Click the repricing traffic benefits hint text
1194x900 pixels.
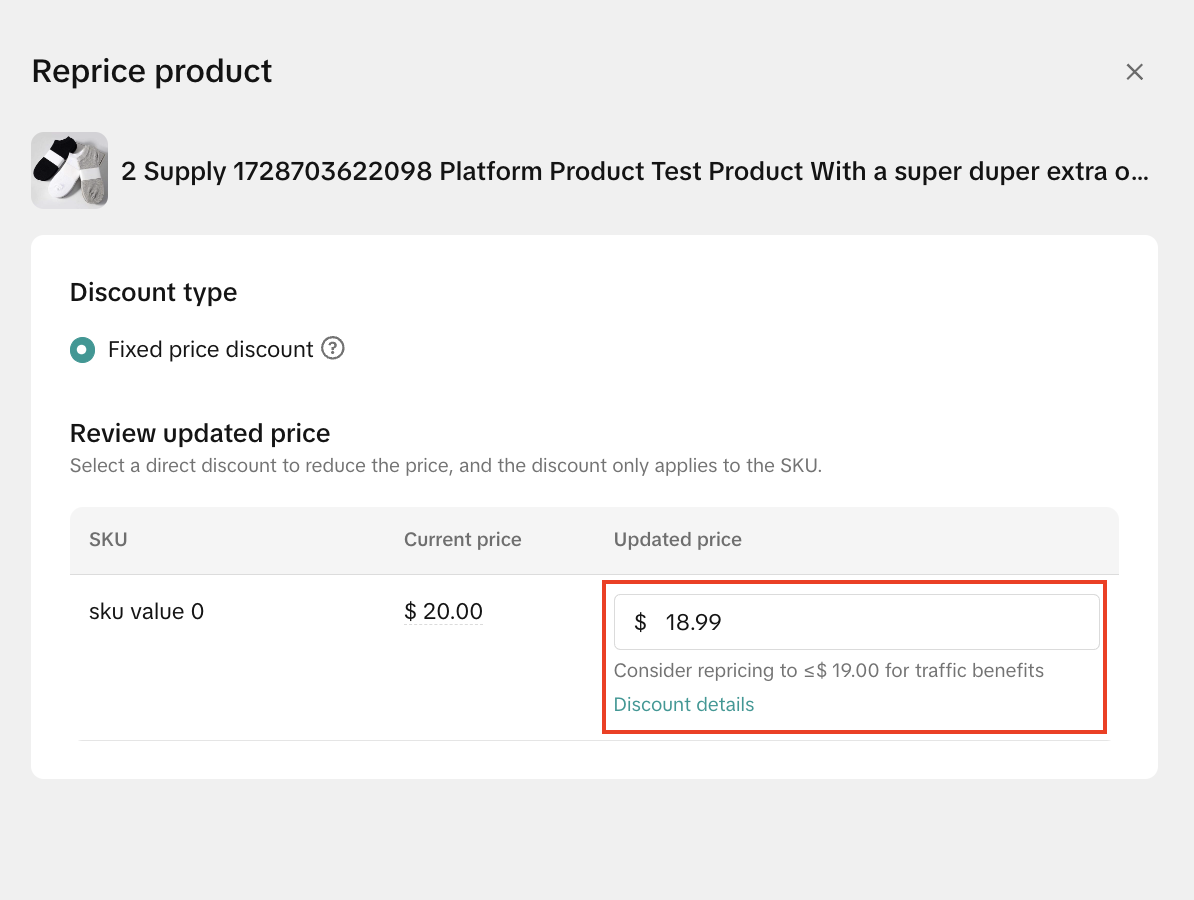click(x=828, y=670)
